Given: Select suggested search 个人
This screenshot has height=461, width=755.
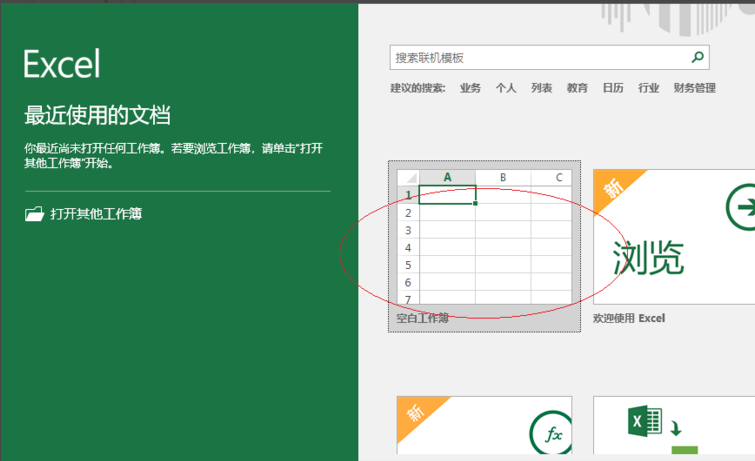Looking at the screenshot, I should pyautogui.click(x=506, y=88).
